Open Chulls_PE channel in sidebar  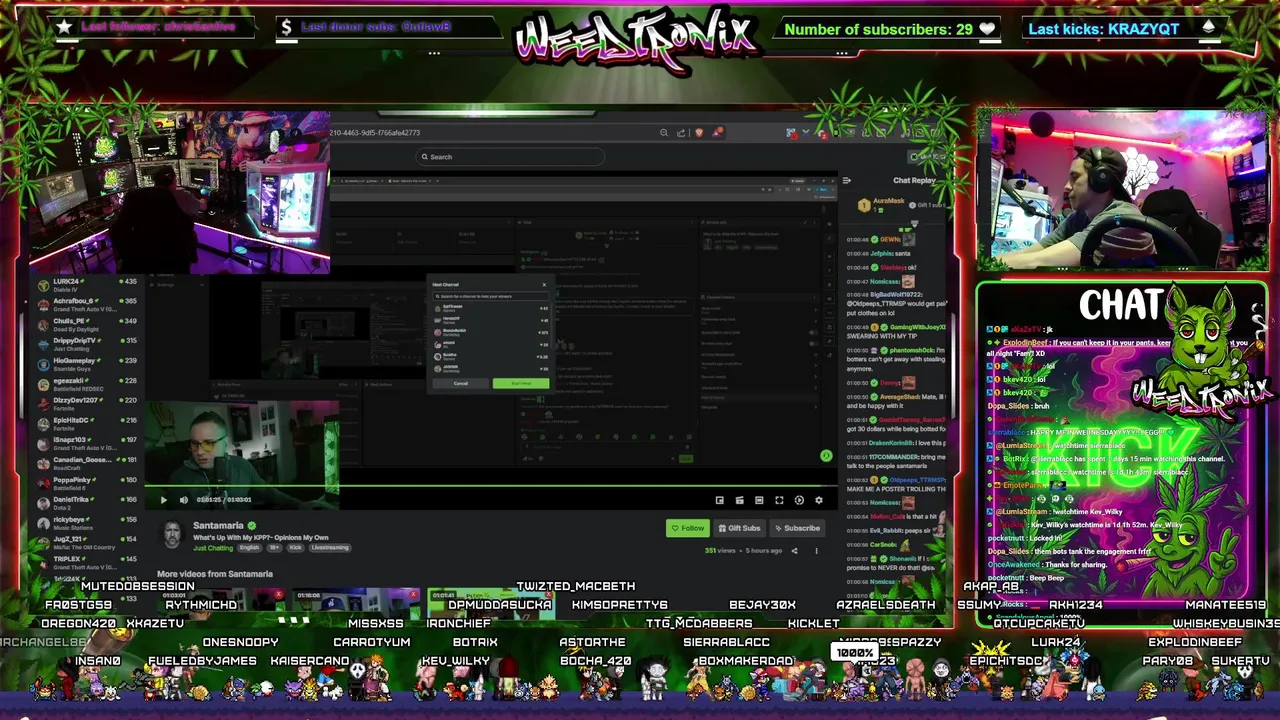tap(88, 325)
